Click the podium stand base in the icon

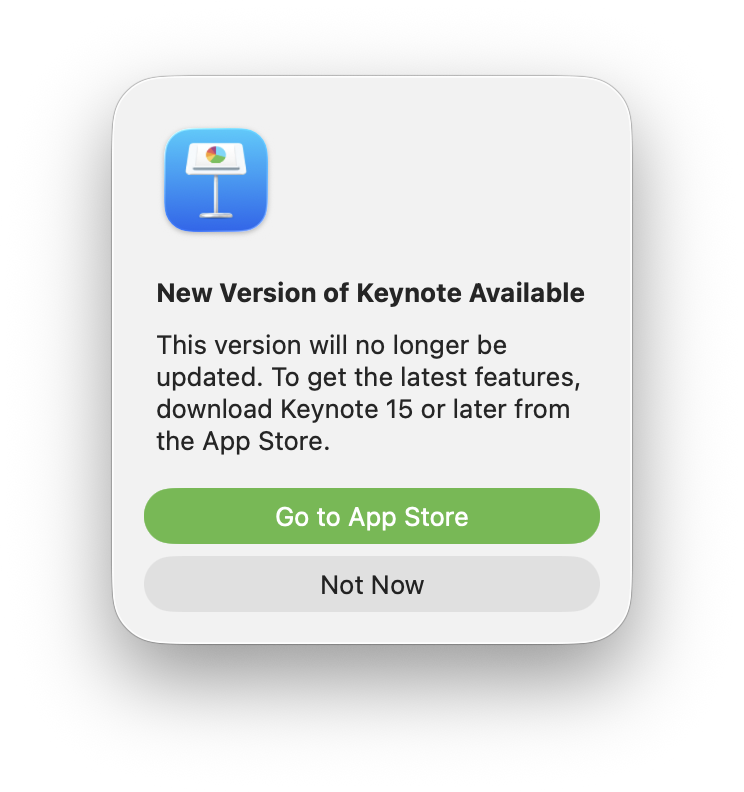coord(216,215)
